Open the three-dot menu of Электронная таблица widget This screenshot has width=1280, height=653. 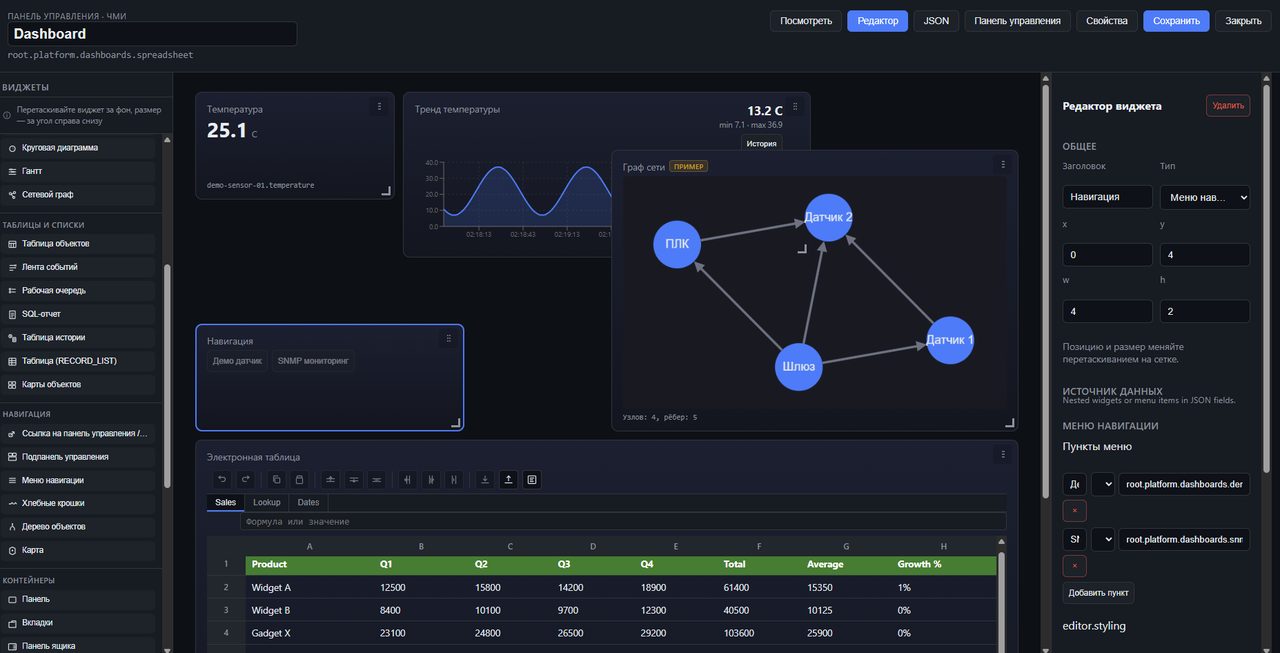point(1003,454)
